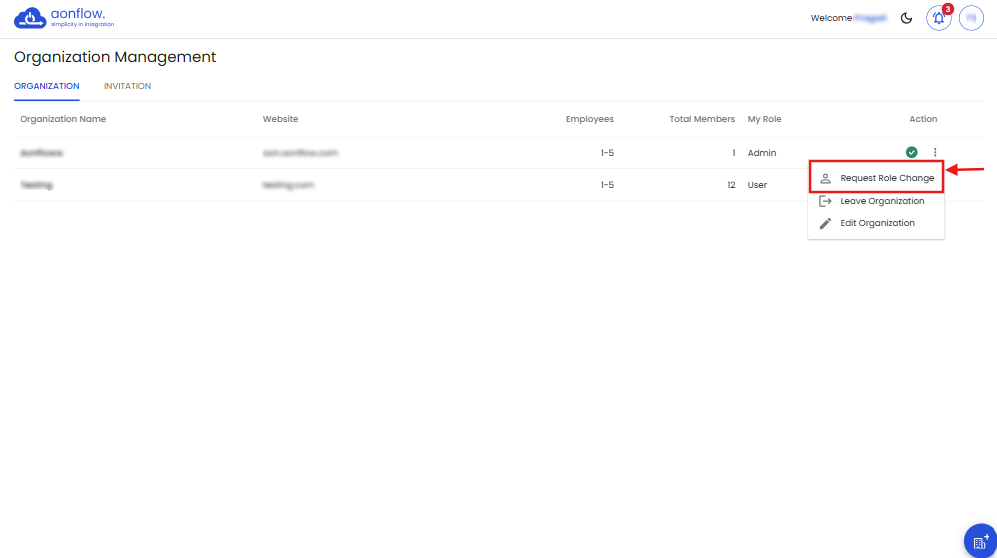Viewport: 997px width, 558px height.
Task: Click exit-arrow icon beside Leave Organization
Action: click(825, 201)
